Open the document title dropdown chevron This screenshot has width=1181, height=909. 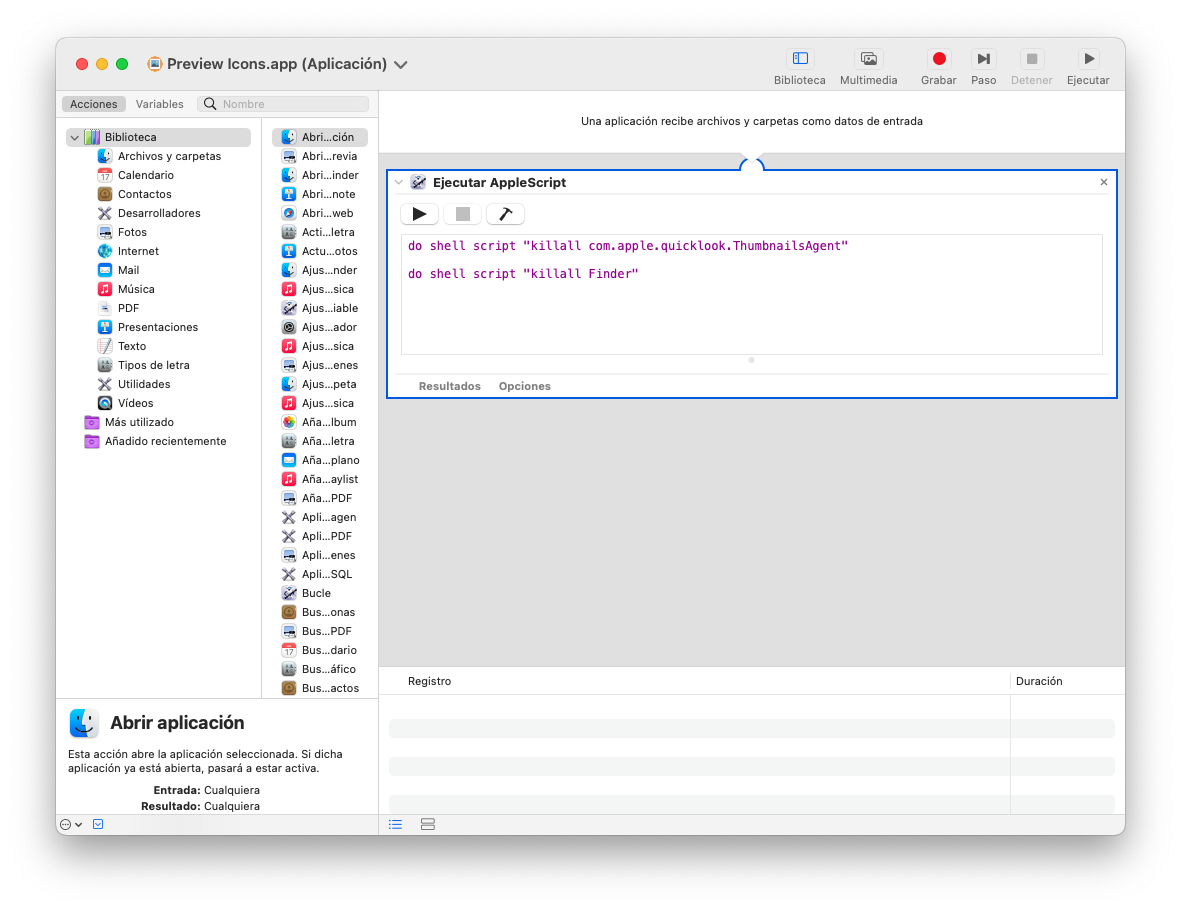pyautogui.click(x=401, y=65)
